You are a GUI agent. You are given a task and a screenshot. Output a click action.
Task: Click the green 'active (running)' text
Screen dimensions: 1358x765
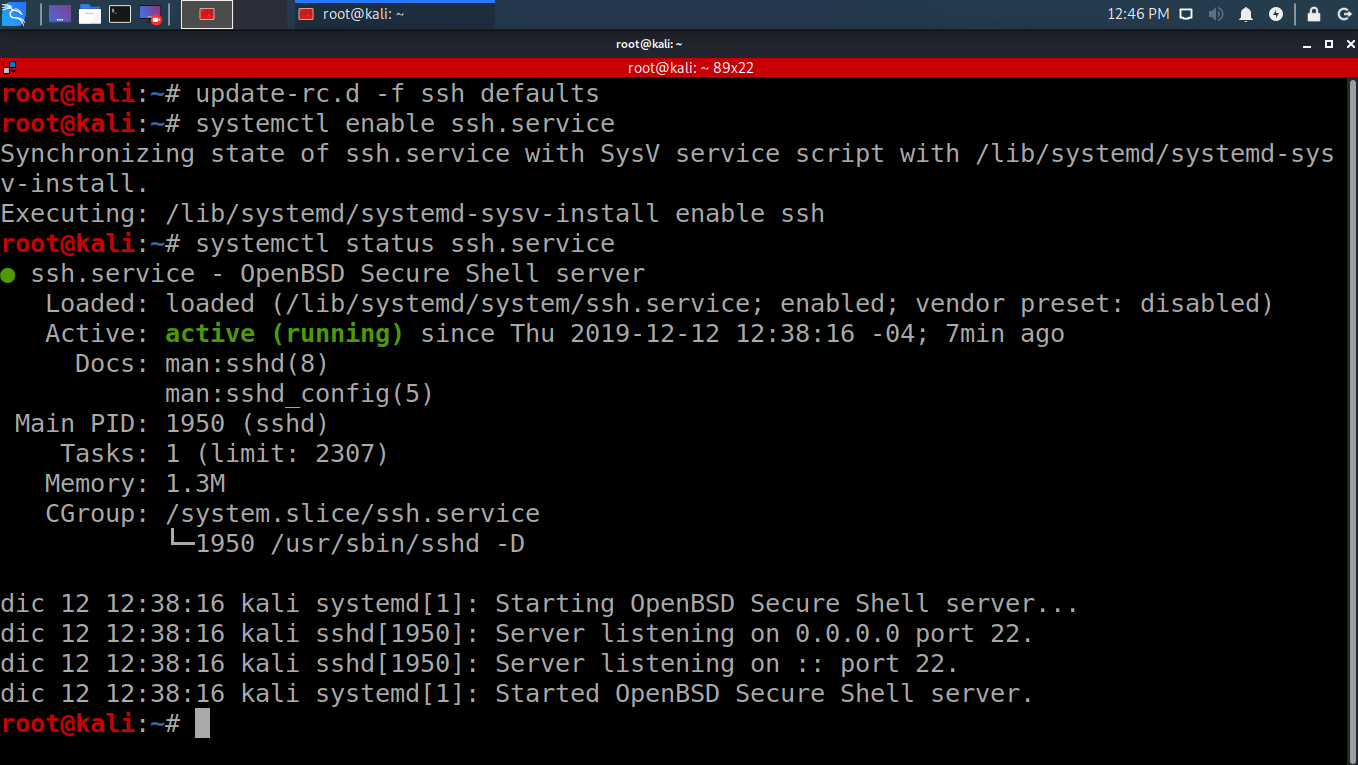click(x=284, y=334)
